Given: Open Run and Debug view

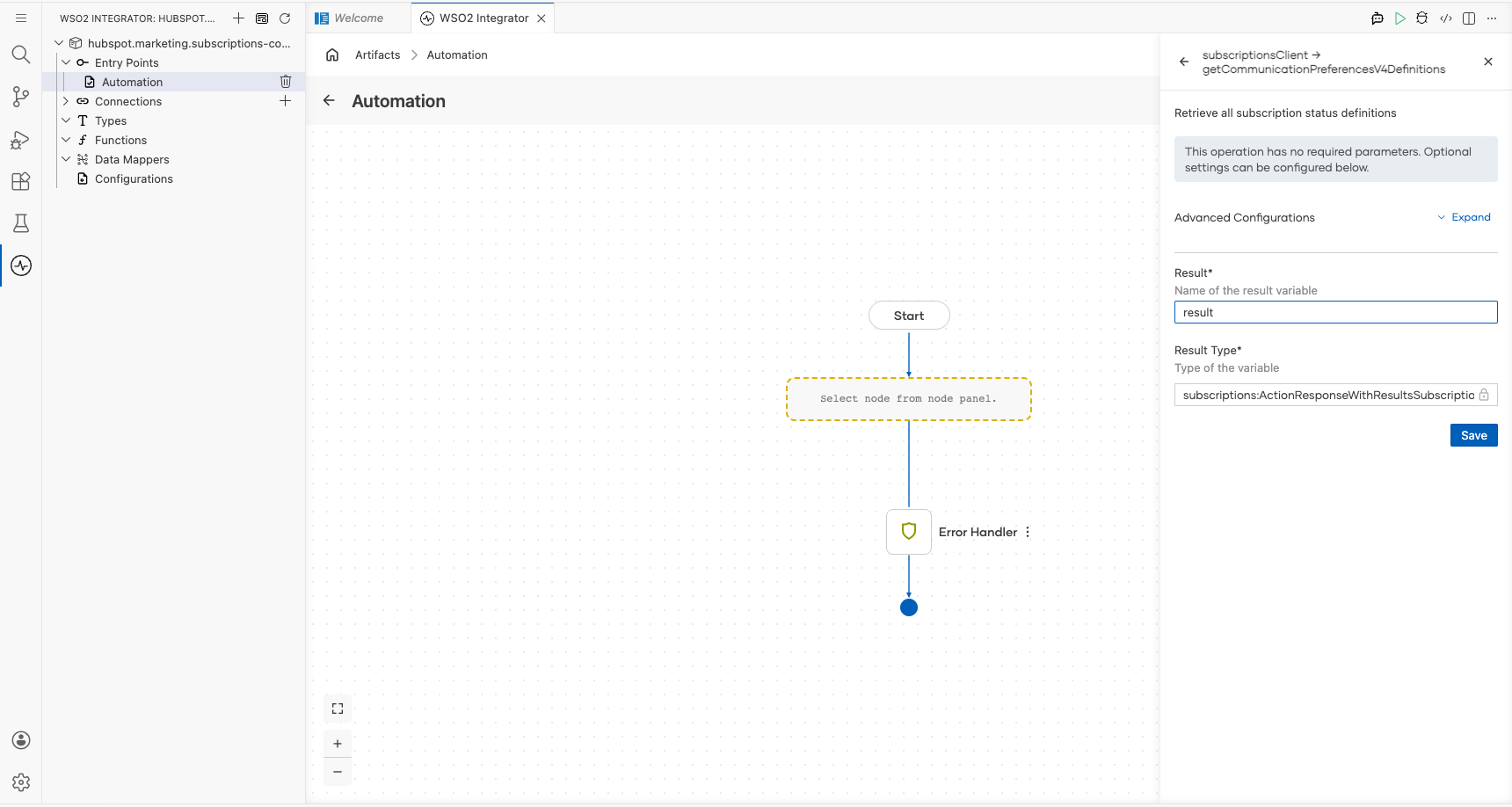Looking at the screenshot, I should click(x=21, y=139).
